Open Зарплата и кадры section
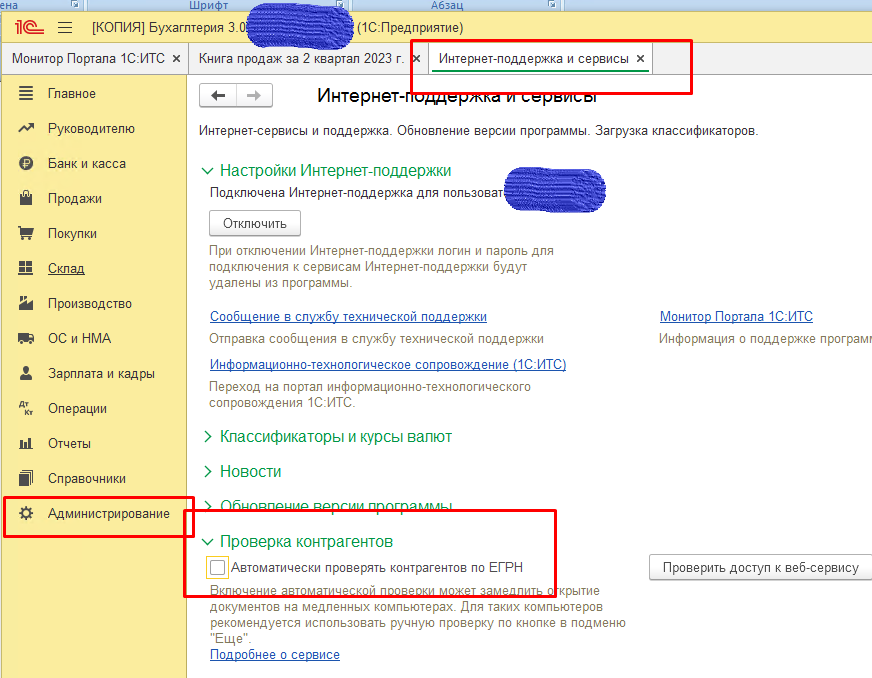This screenshot has height=678, width=872. (x=101, y=373)
